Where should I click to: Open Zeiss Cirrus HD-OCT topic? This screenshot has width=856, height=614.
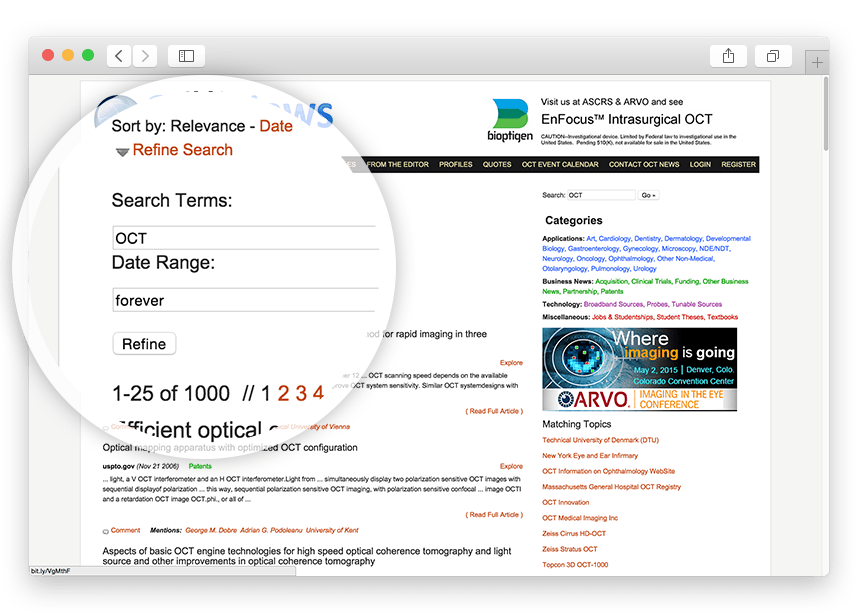575,533
